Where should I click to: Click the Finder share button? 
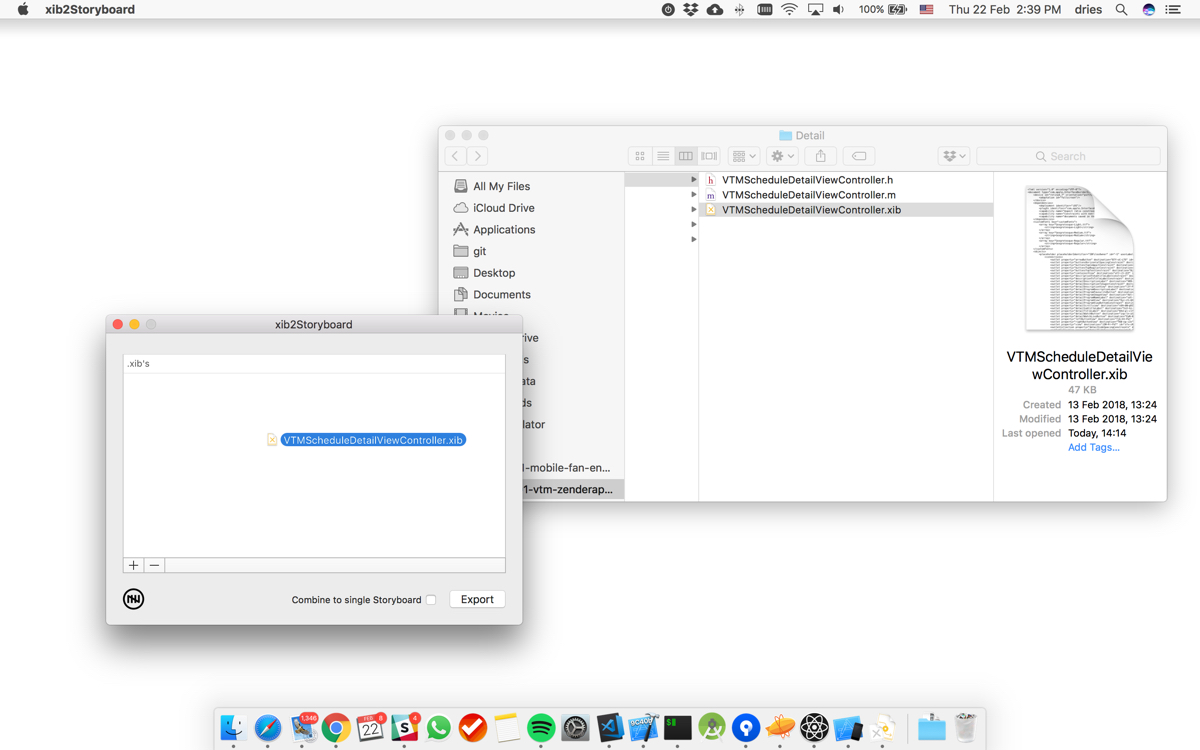[x=821, y=156]
